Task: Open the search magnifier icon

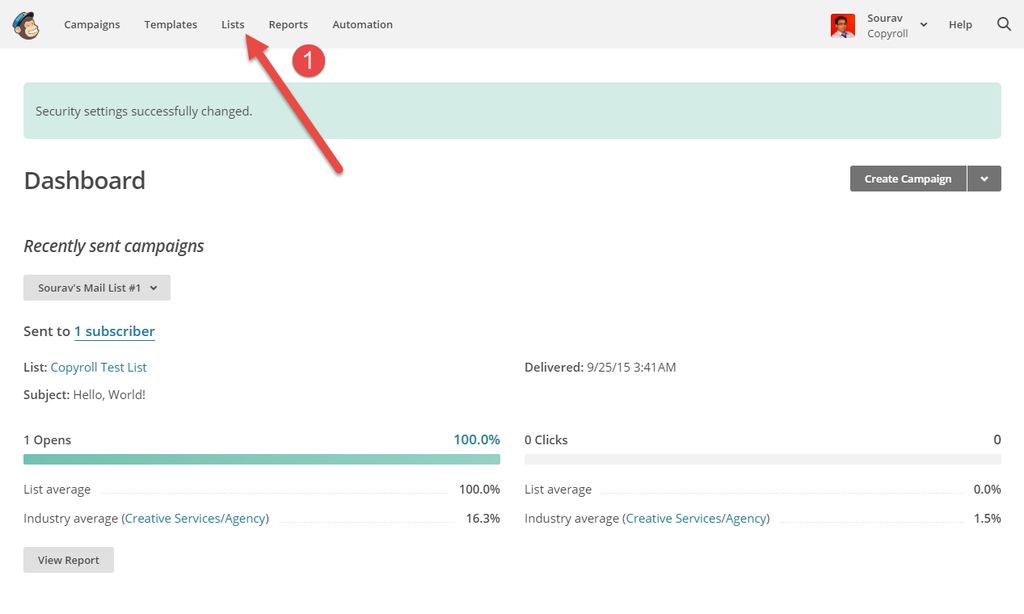Action: [x=1004, y=24]
